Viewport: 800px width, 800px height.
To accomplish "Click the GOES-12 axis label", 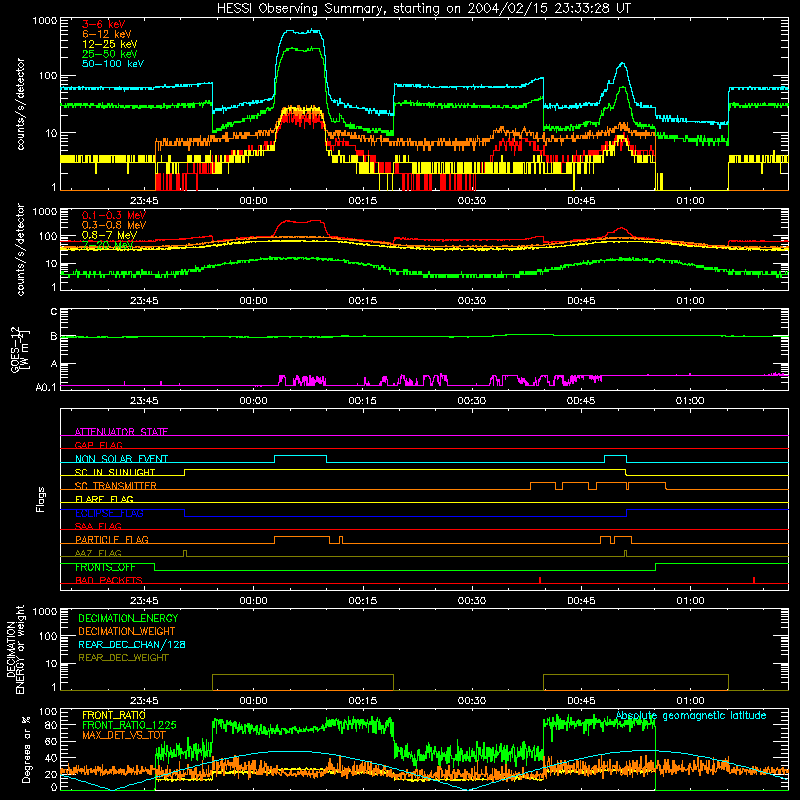I will (19, 349).
